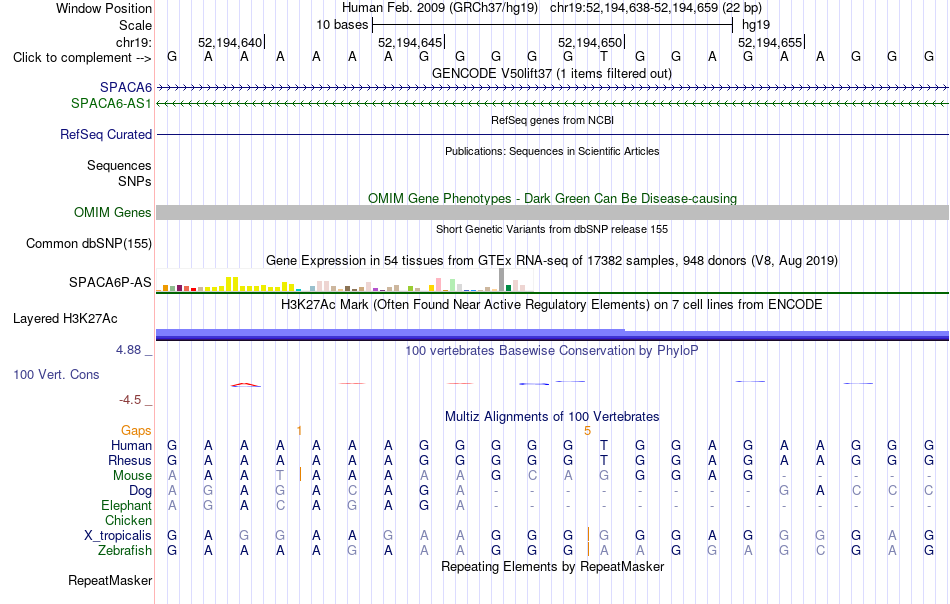Viewport: 950px width, 604px height.
Task: Click the green SPACA6-AS1 arrowed gene line
Action: pyautogui.click(x=552, y=104)
